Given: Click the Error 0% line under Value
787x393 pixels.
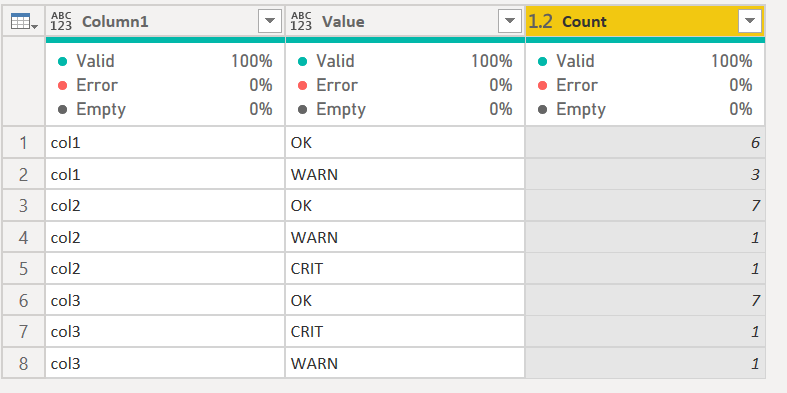Looking at the screenshot, I should click(x=405, y=85).
